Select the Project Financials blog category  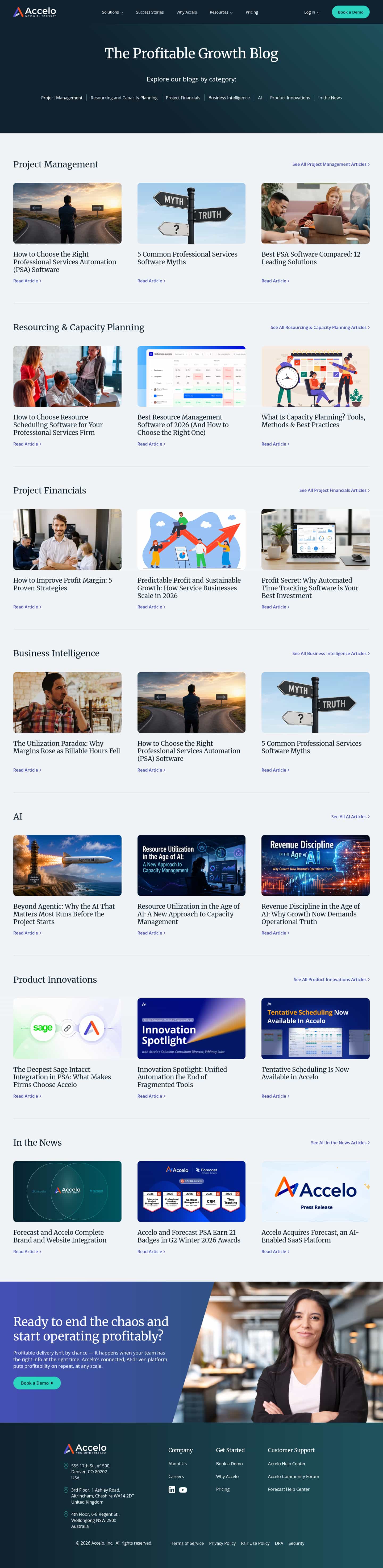click(x=183, y=97)
